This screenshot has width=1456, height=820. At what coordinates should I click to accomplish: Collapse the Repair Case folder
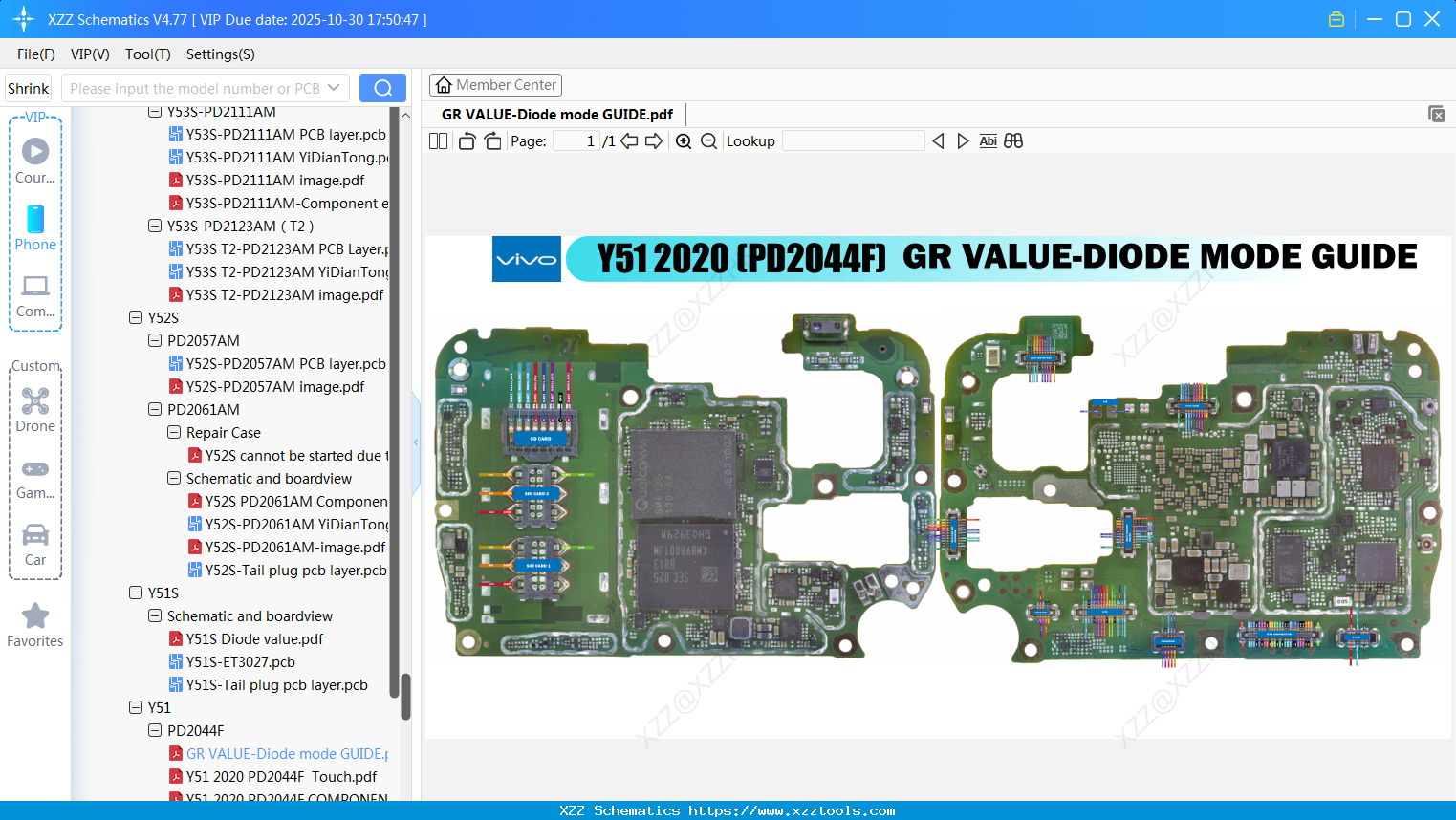coord(173,432)
